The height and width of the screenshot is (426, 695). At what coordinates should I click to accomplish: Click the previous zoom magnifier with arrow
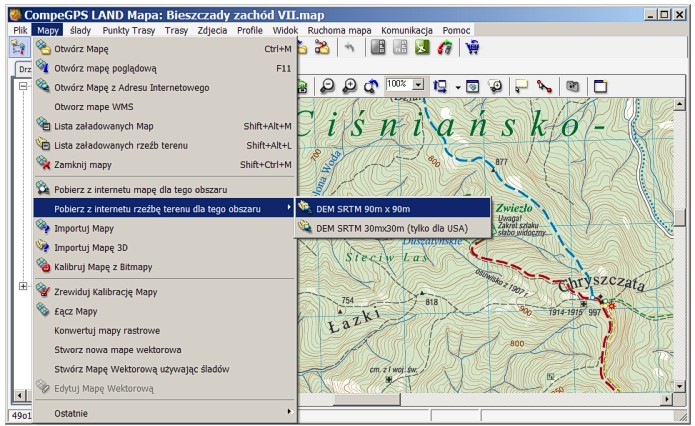(371, 86)
